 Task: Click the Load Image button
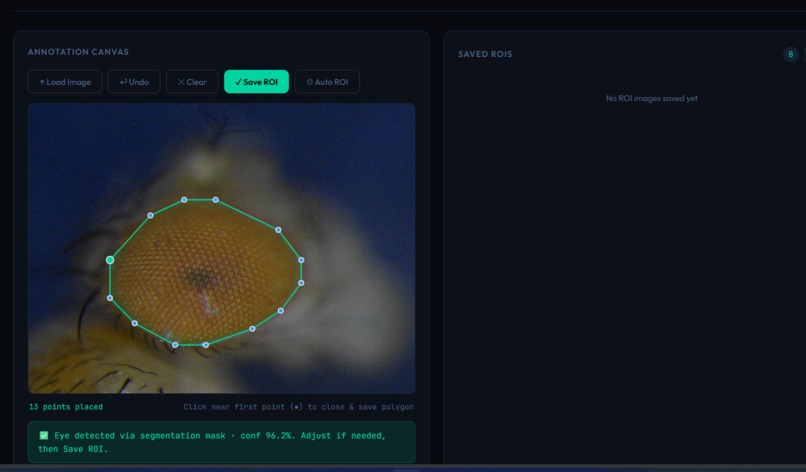65,82
